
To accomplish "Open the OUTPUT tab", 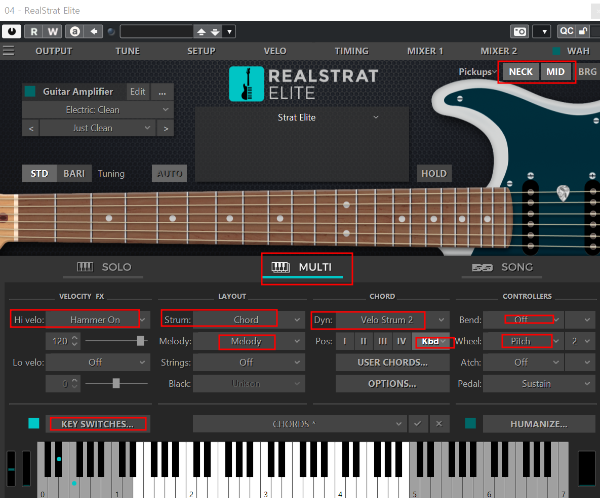I will pos(54,51).
